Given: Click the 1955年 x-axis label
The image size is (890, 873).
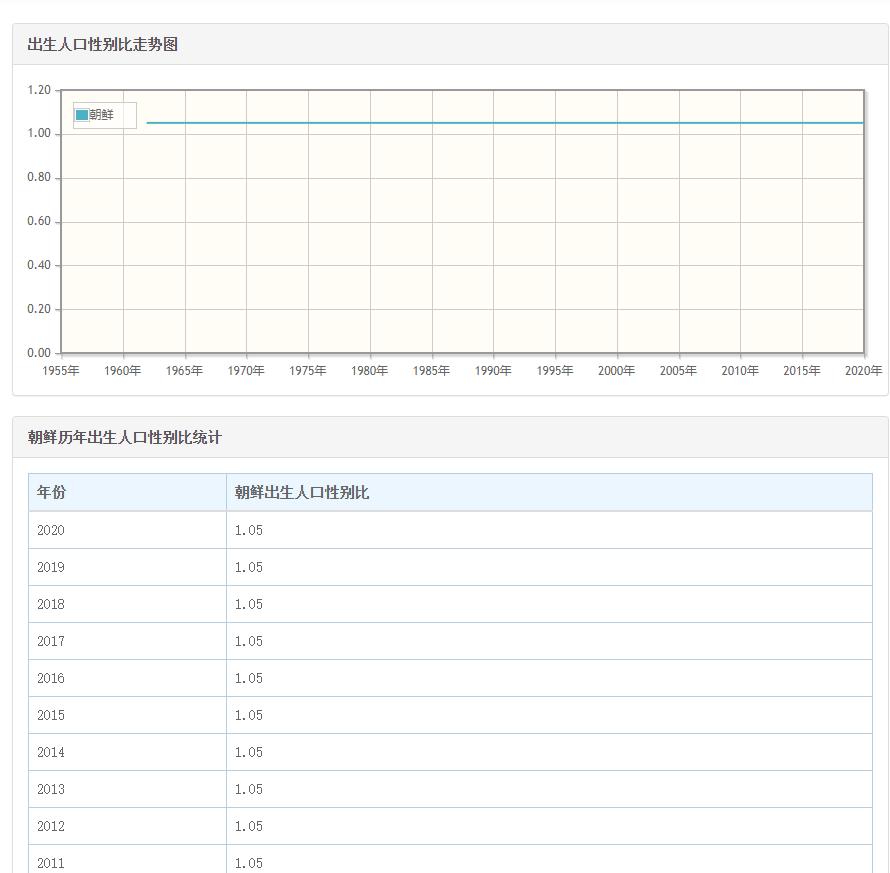Looking at the screenshot, I should (61, 371).
